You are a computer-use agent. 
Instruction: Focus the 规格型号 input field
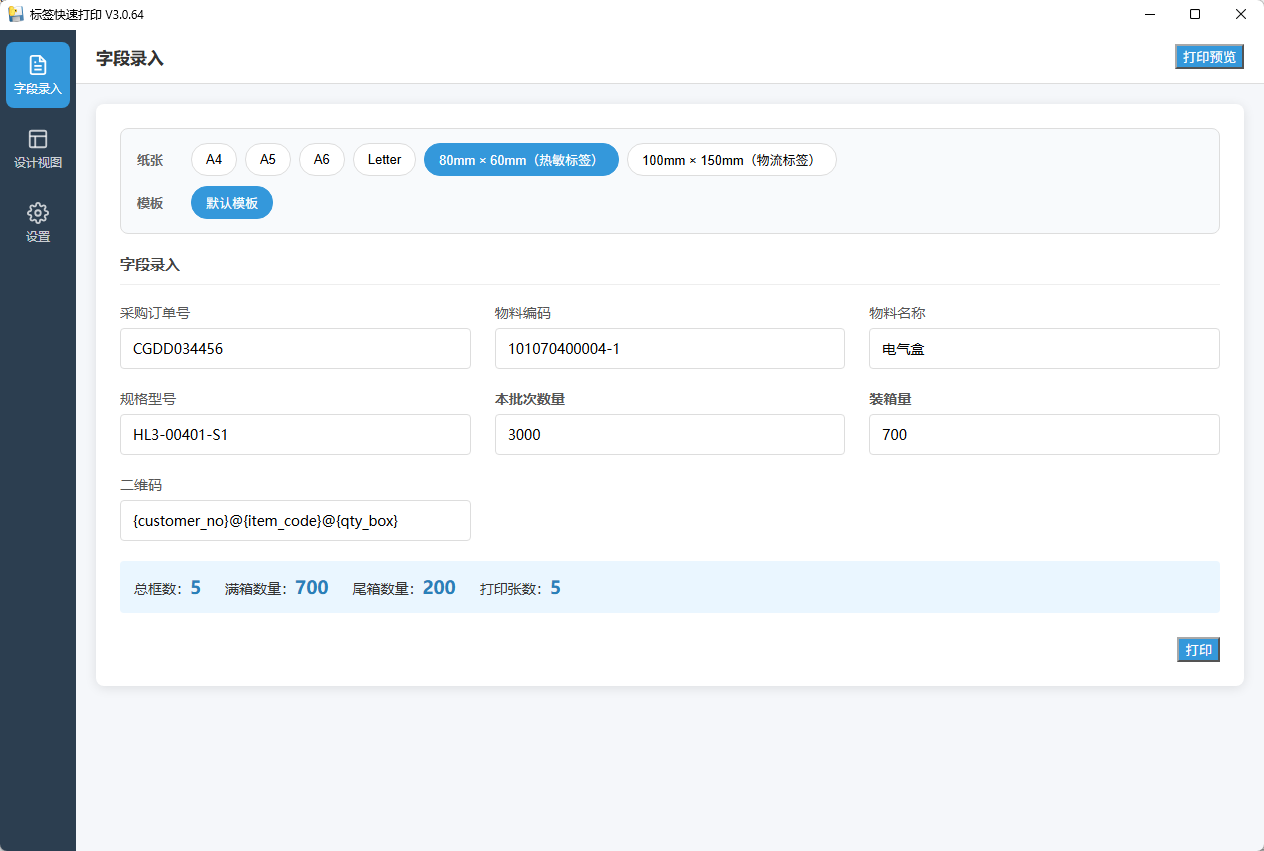click(295, 435)
